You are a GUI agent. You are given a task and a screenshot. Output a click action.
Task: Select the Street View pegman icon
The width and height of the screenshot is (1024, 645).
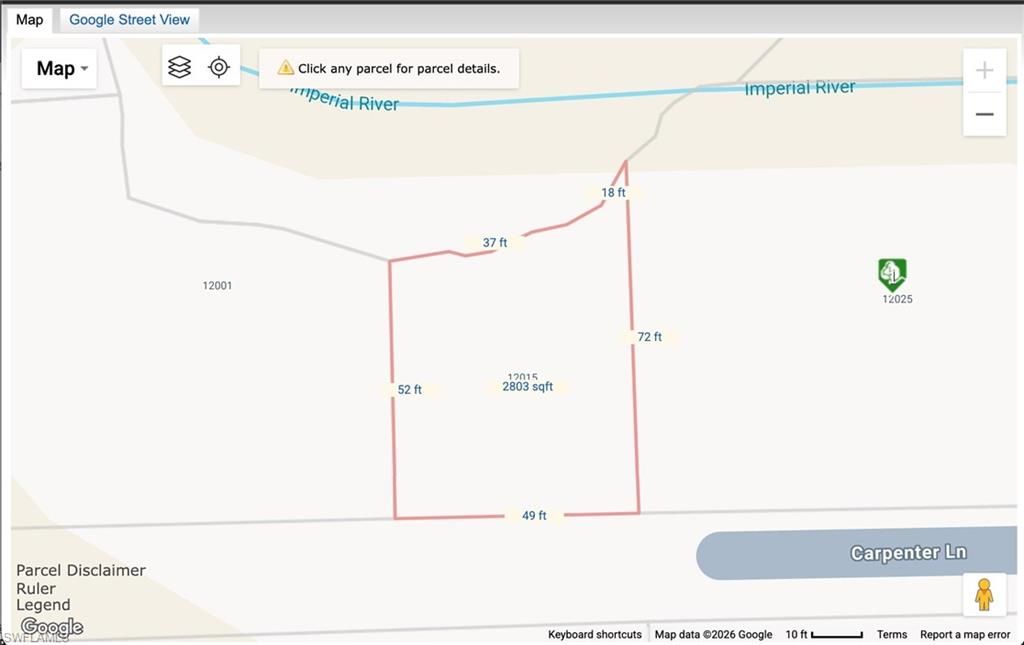(984, 594)
